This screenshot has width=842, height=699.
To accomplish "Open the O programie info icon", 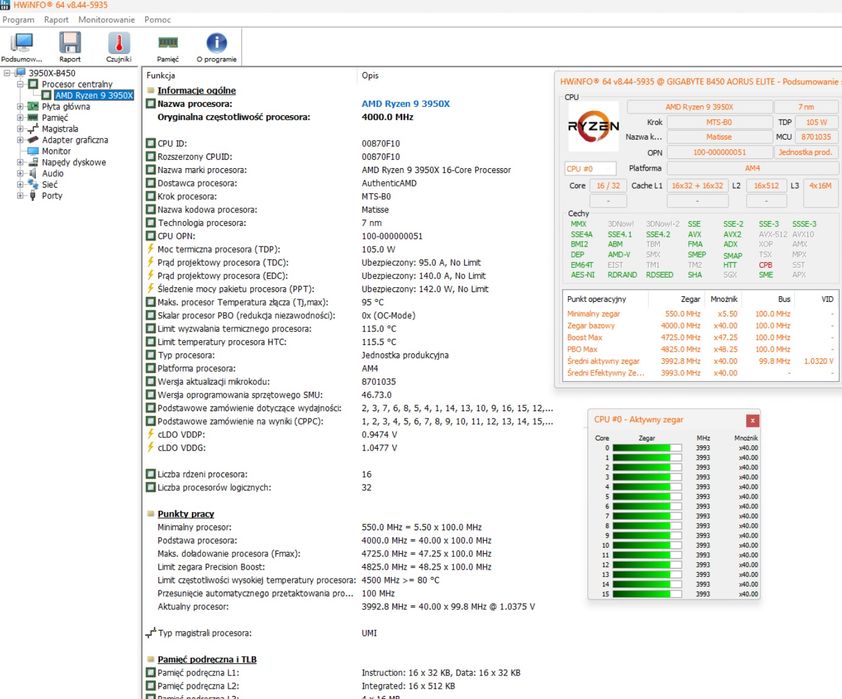I will coord(216,42).
